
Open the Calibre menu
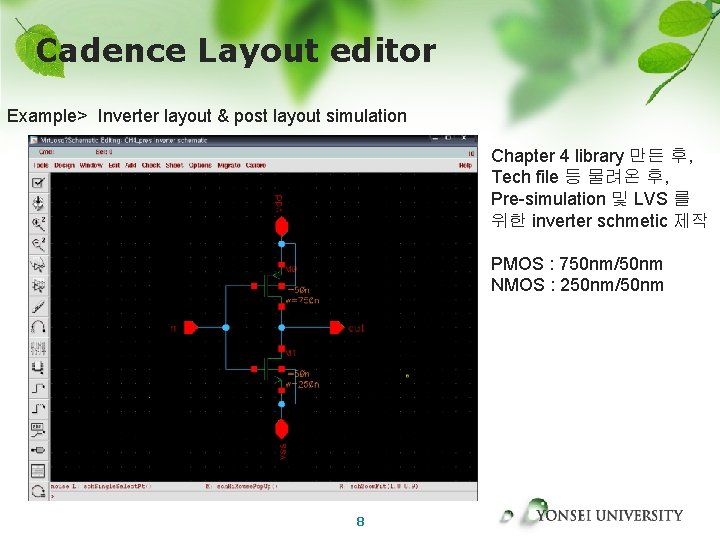(x=256, y=165)
